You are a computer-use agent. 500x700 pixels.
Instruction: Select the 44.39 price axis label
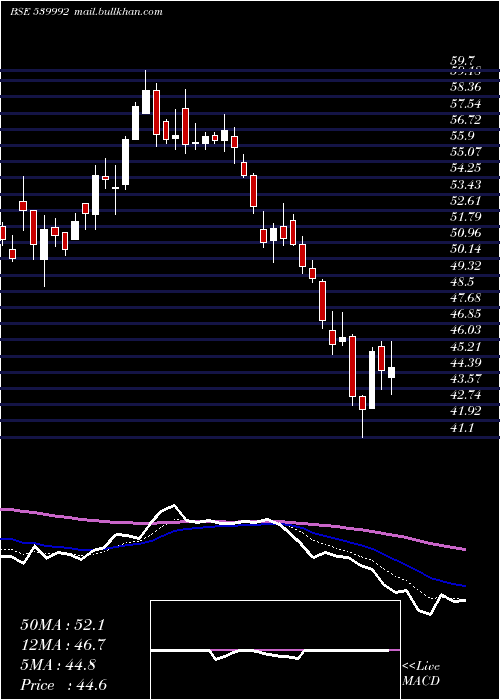pyautogui.click(x=466, y=362)
